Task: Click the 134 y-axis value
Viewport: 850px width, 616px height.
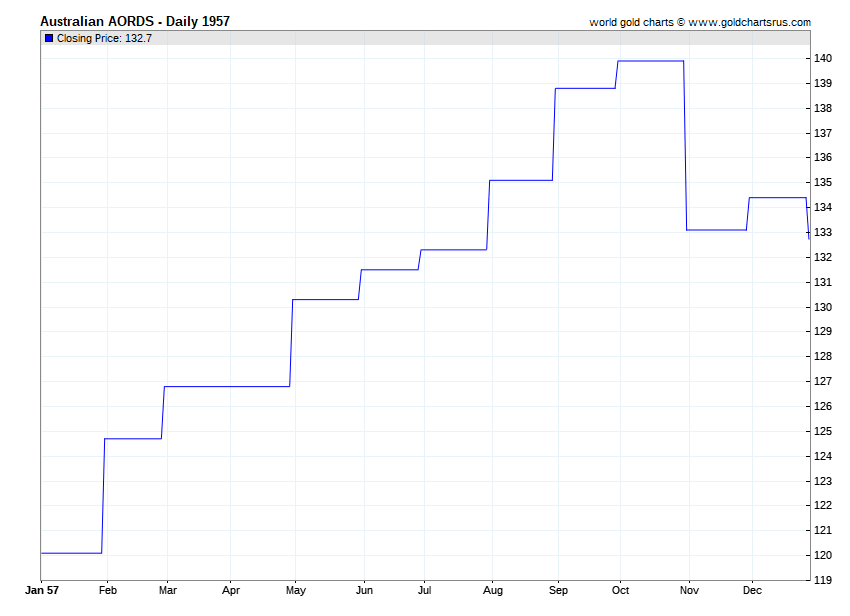Action: click(823, 207)
